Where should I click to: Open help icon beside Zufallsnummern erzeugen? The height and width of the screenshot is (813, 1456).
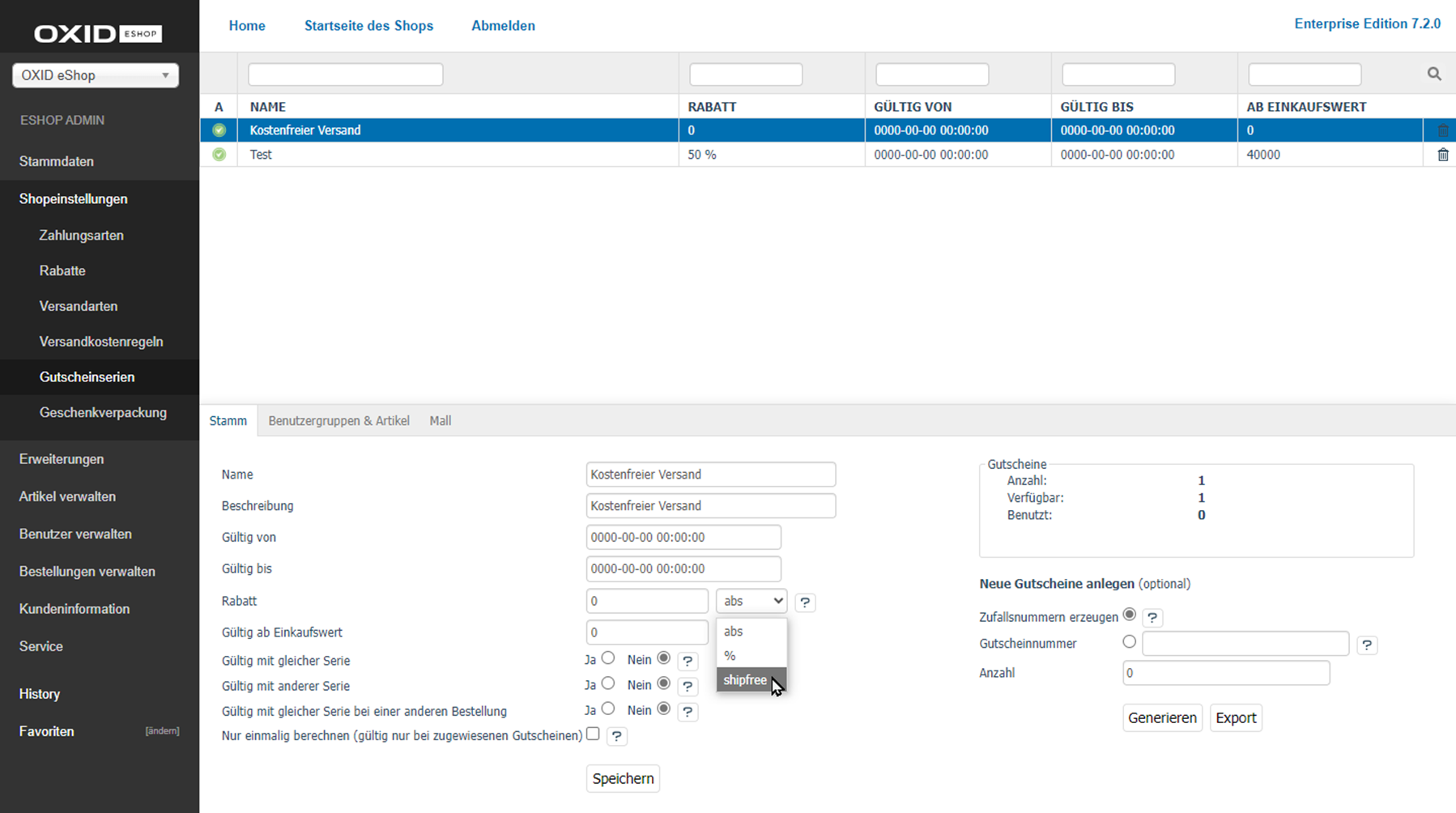tap(1152, 618)
